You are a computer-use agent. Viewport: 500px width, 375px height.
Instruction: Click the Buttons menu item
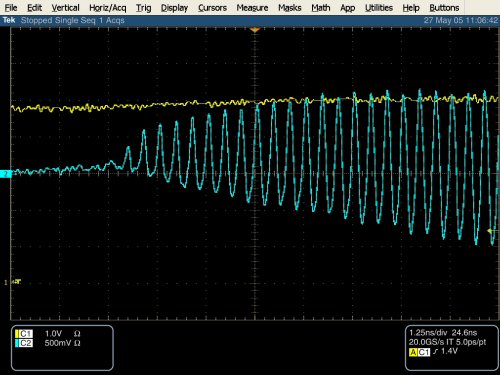point(444,8)
